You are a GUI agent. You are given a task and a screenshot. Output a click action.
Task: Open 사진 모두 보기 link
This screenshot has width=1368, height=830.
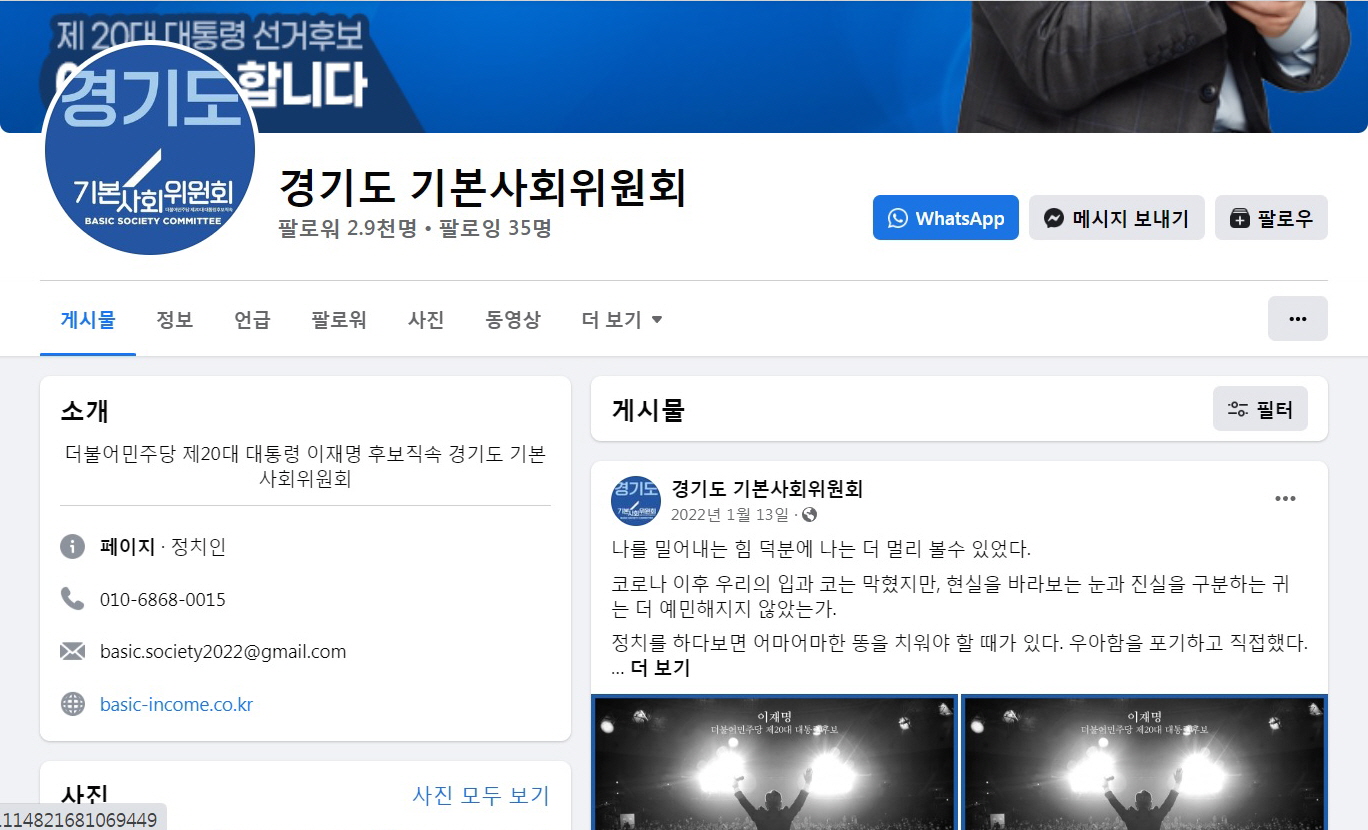pos(481,796)
